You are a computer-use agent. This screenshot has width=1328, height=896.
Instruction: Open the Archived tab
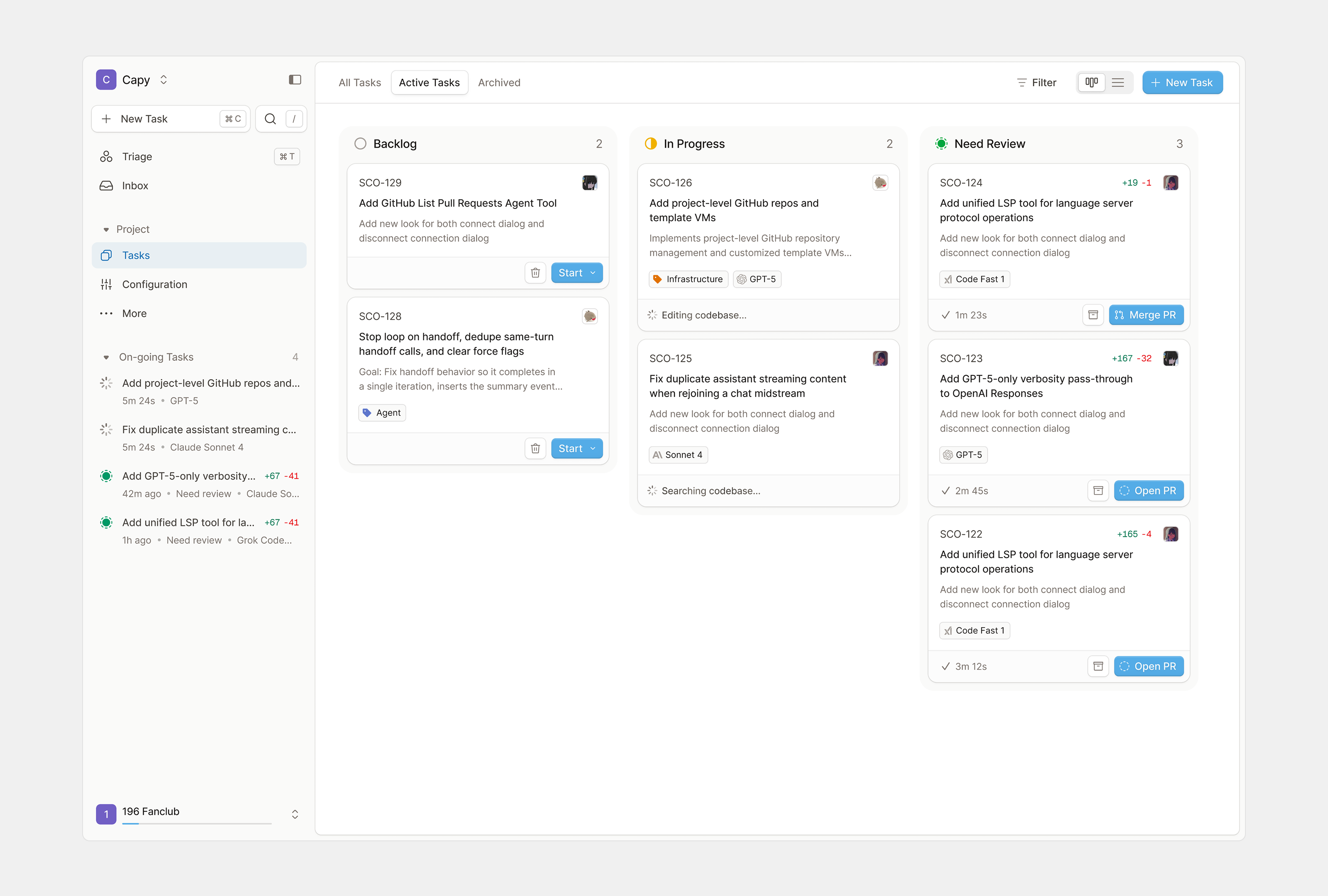point(499,83)
